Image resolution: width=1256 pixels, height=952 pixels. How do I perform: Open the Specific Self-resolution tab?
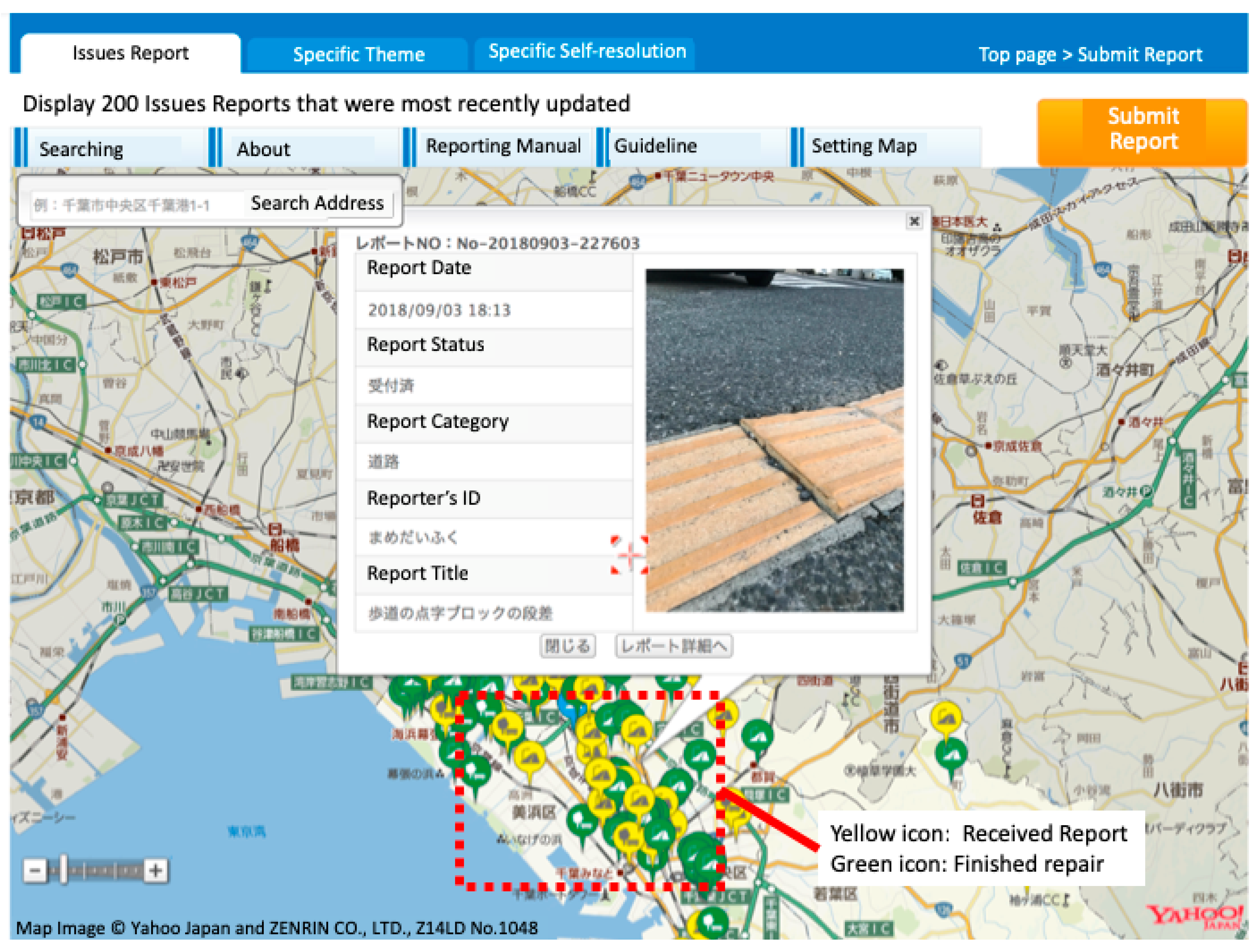point(586,52)
